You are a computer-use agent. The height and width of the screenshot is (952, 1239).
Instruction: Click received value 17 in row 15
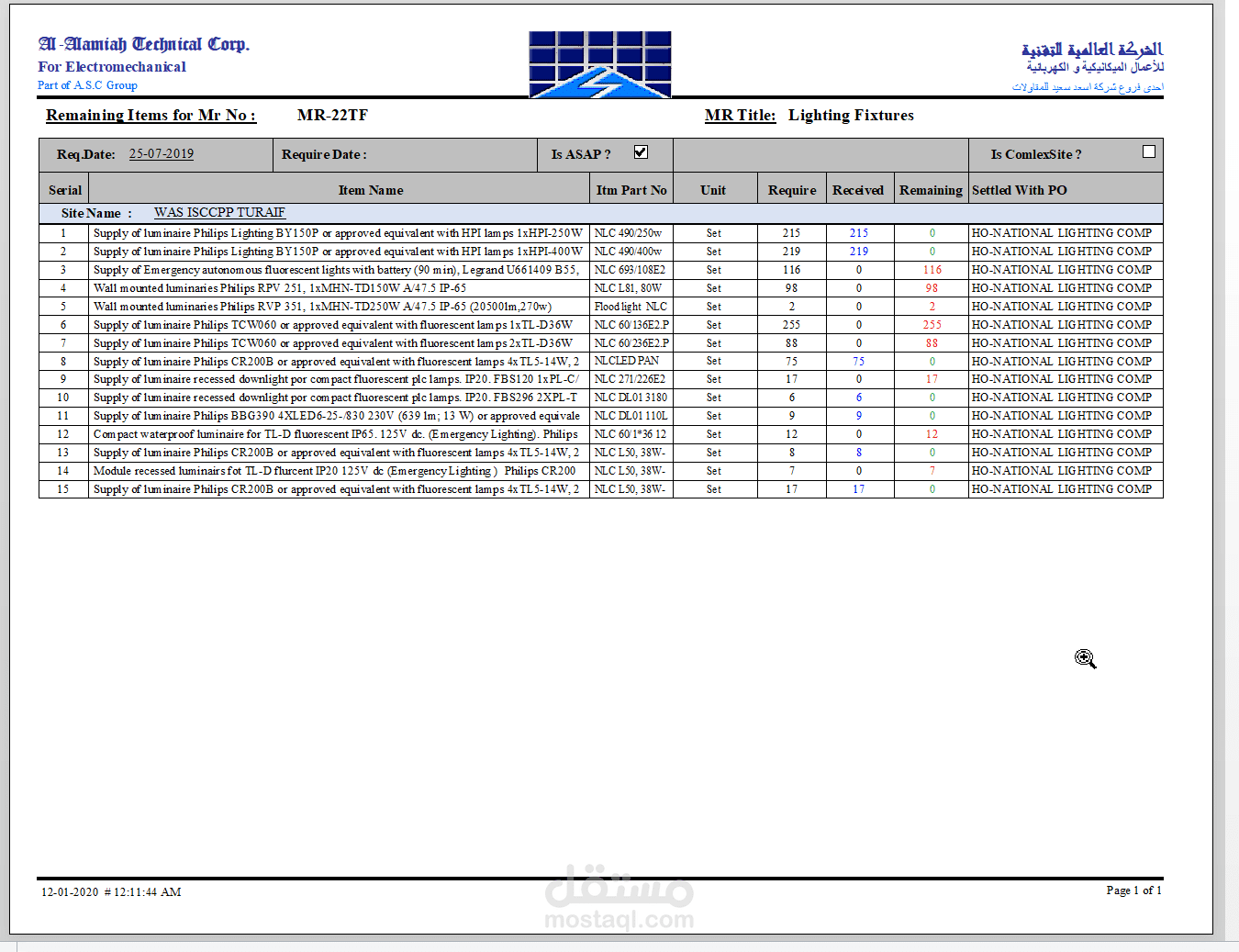tap(858, 489)
